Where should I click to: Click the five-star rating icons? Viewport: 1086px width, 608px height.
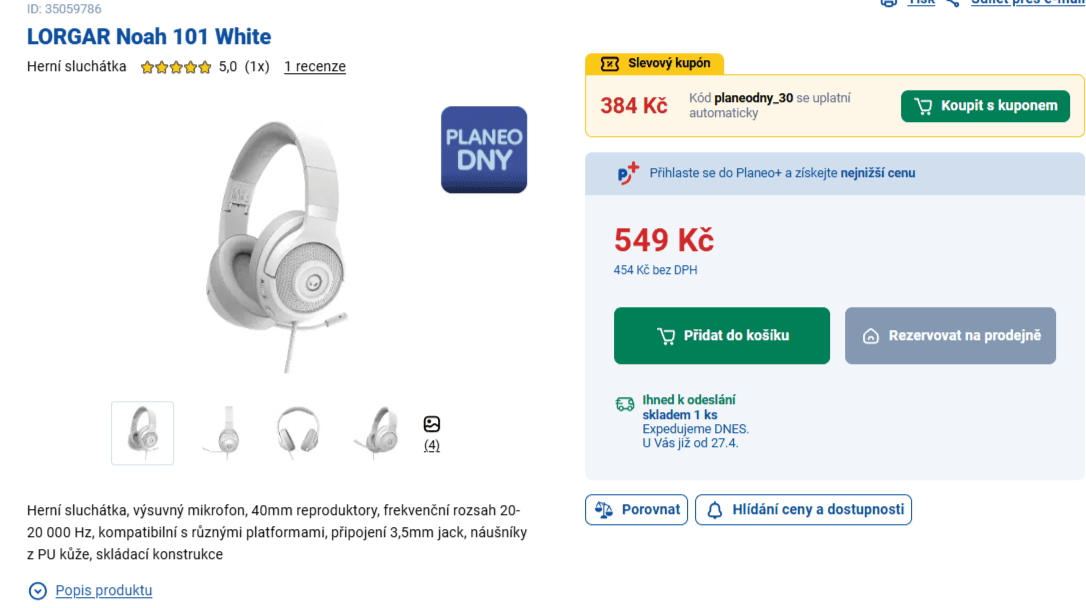click(x=176, y=68)
